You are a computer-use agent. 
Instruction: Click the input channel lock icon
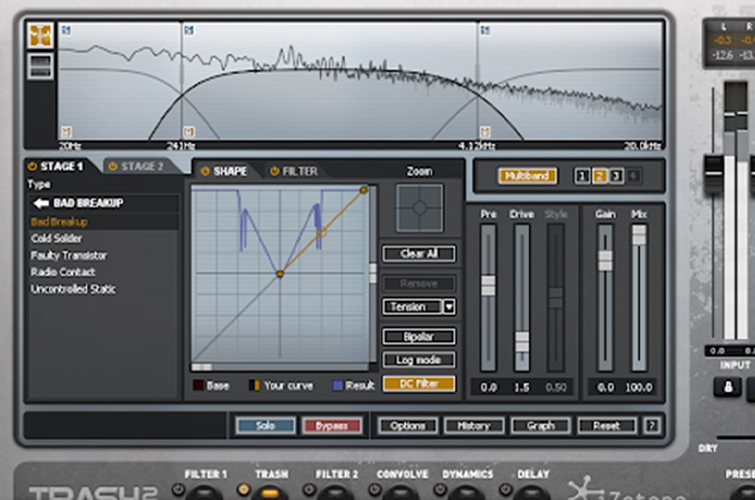(728, 386)
